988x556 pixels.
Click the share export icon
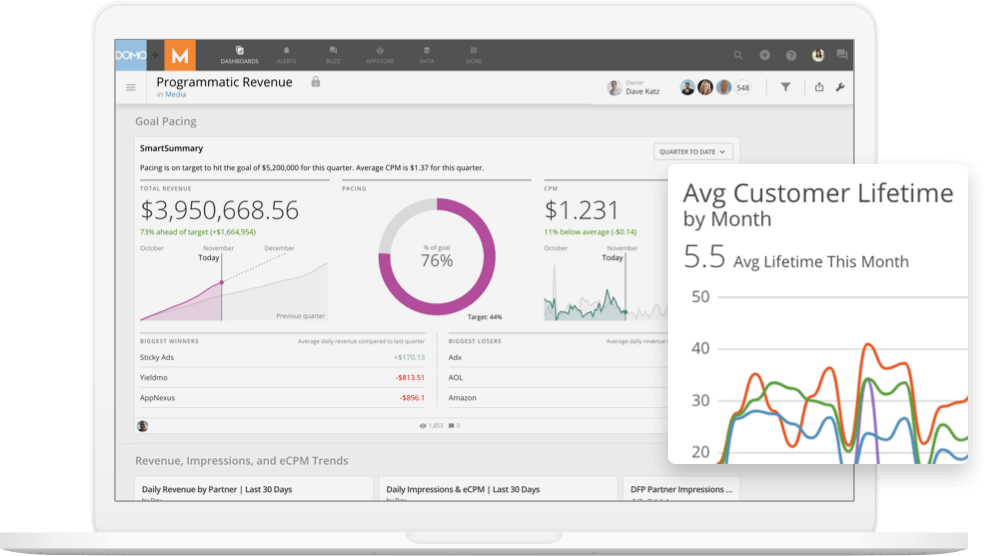(819, 87)
